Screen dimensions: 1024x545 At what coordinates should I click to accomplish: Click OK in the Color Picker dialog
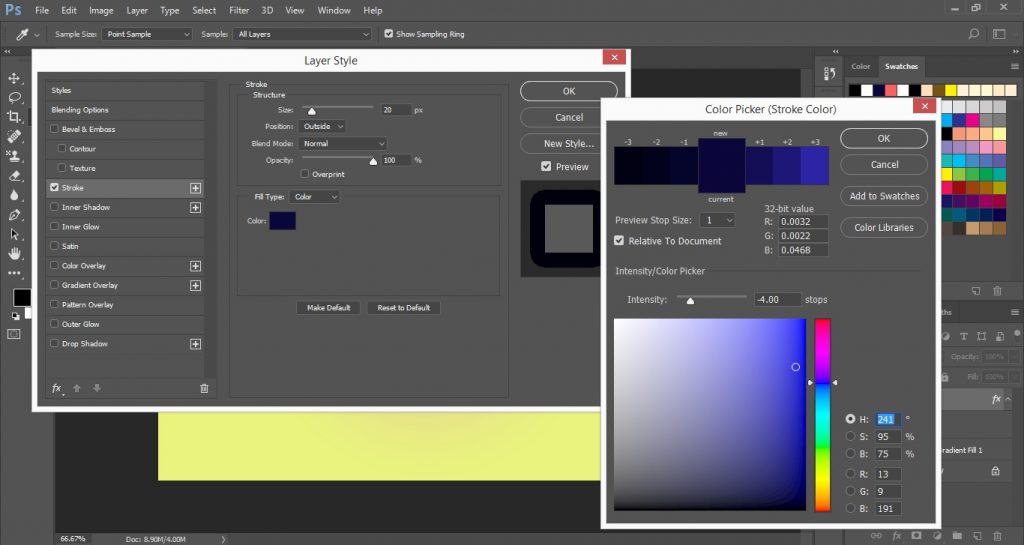pyautogui.click(x=884, y=138)
